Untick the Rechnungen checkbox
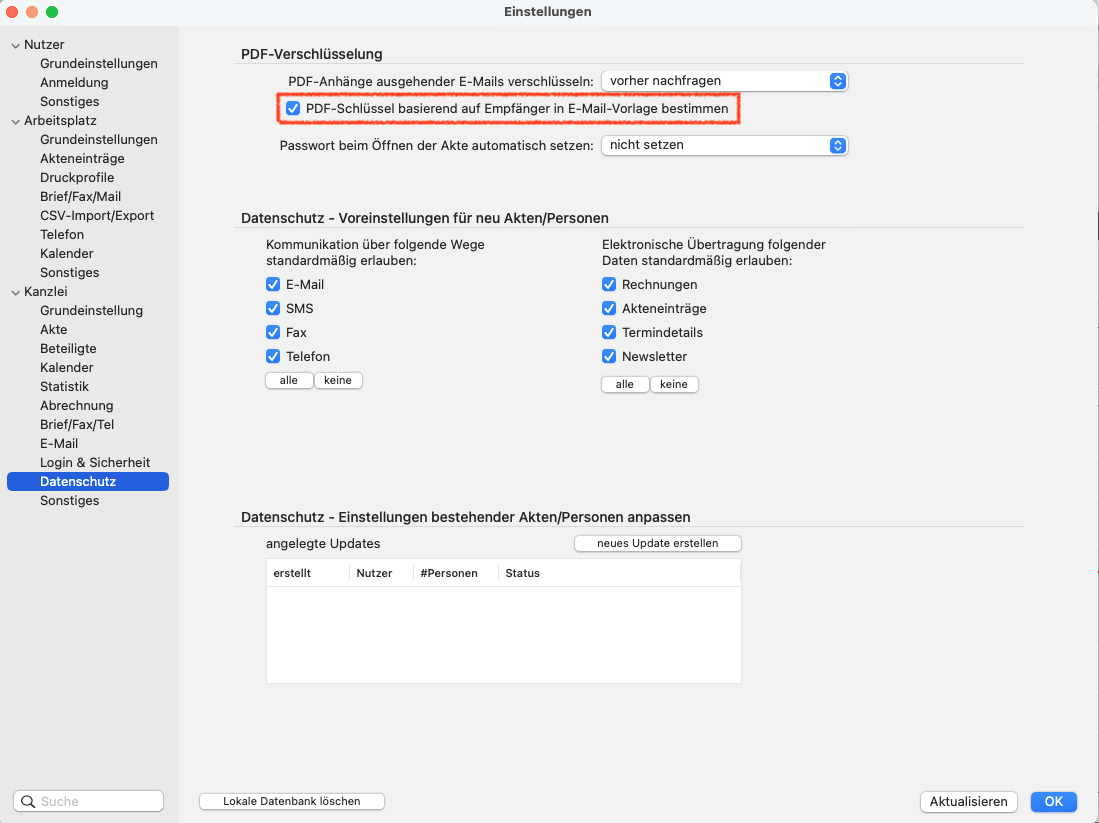Screen dimensions: 1099x823 [x=609, y=285]
